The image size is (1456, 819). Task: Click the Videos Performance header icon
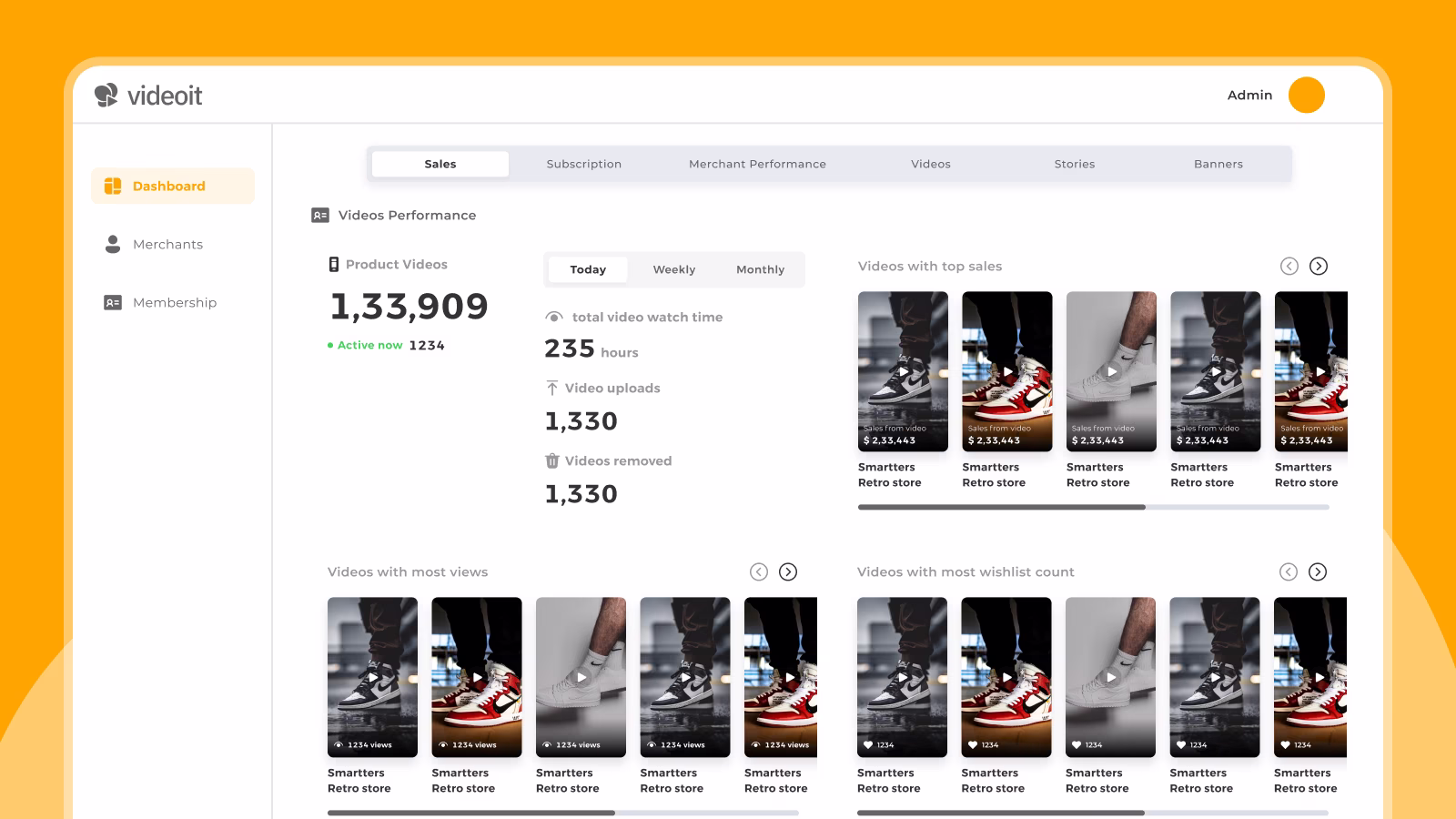pyautogui.click(x=320, y=215)
